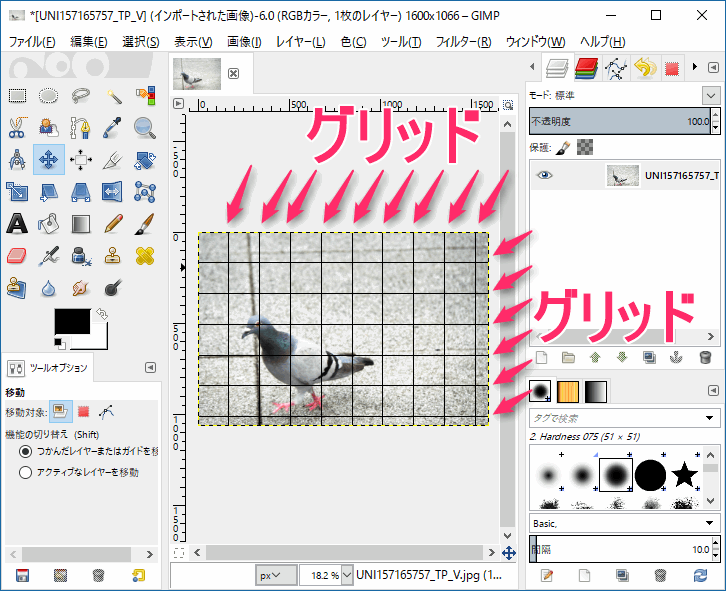Select 'Move grabbed layer or guide' radio option
Image resolution: width=726 pixels, height=591 pixels.
25,451
